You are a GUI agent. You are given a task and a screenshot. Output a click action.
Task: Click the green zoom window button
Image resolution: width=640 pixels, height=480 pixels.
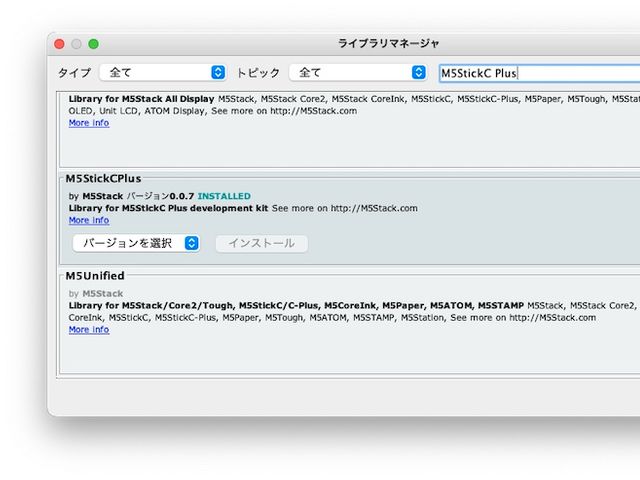pos(93,44)
